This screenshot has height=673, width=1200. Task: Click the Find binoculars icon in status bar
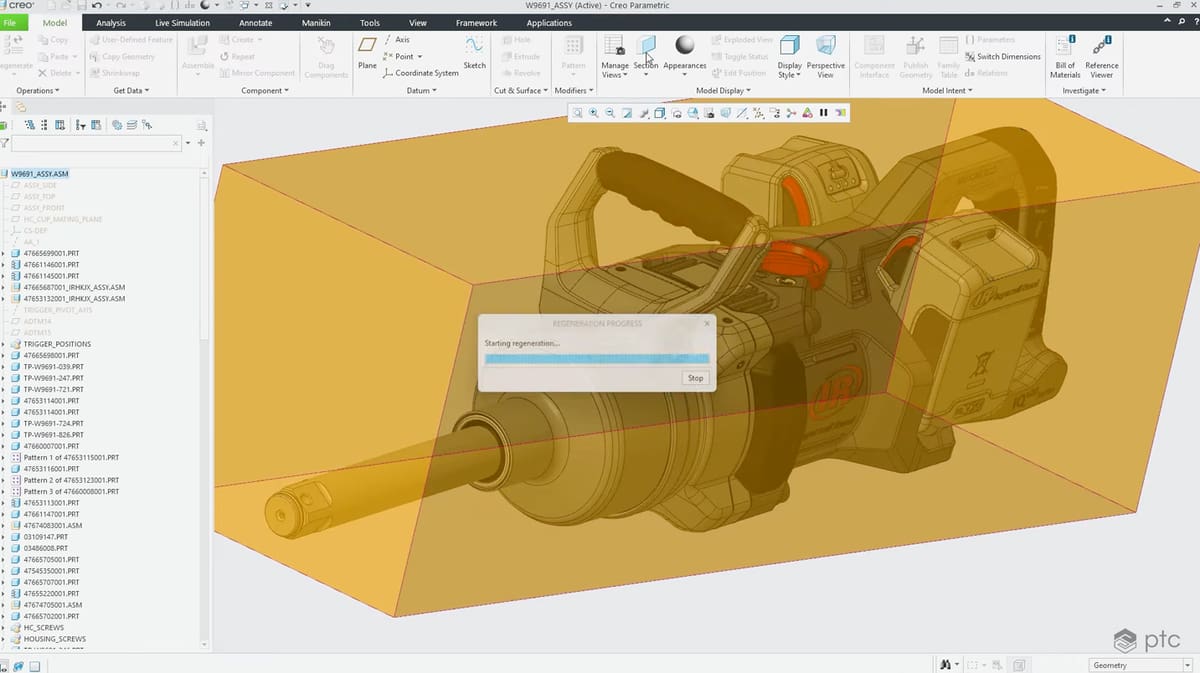coord(946,664)
